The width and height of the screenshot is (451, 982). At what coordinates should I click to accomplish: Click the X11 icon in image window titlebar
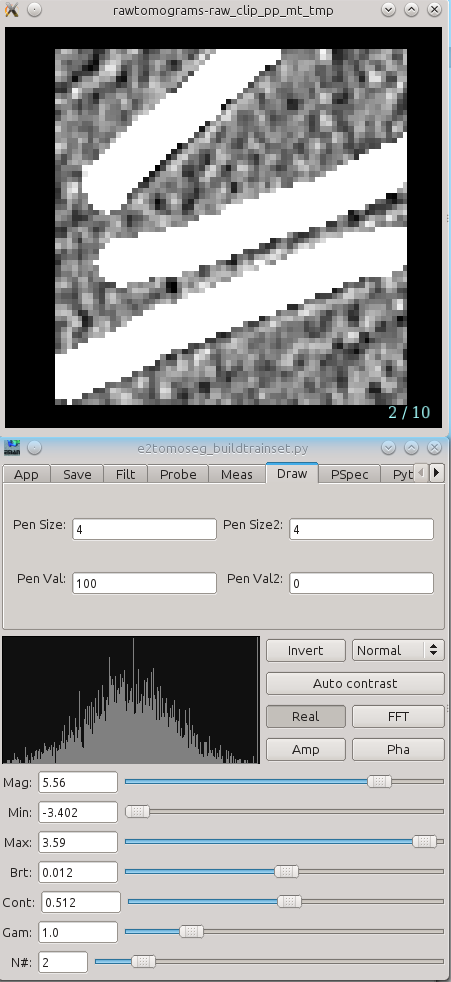coord(11,10)
